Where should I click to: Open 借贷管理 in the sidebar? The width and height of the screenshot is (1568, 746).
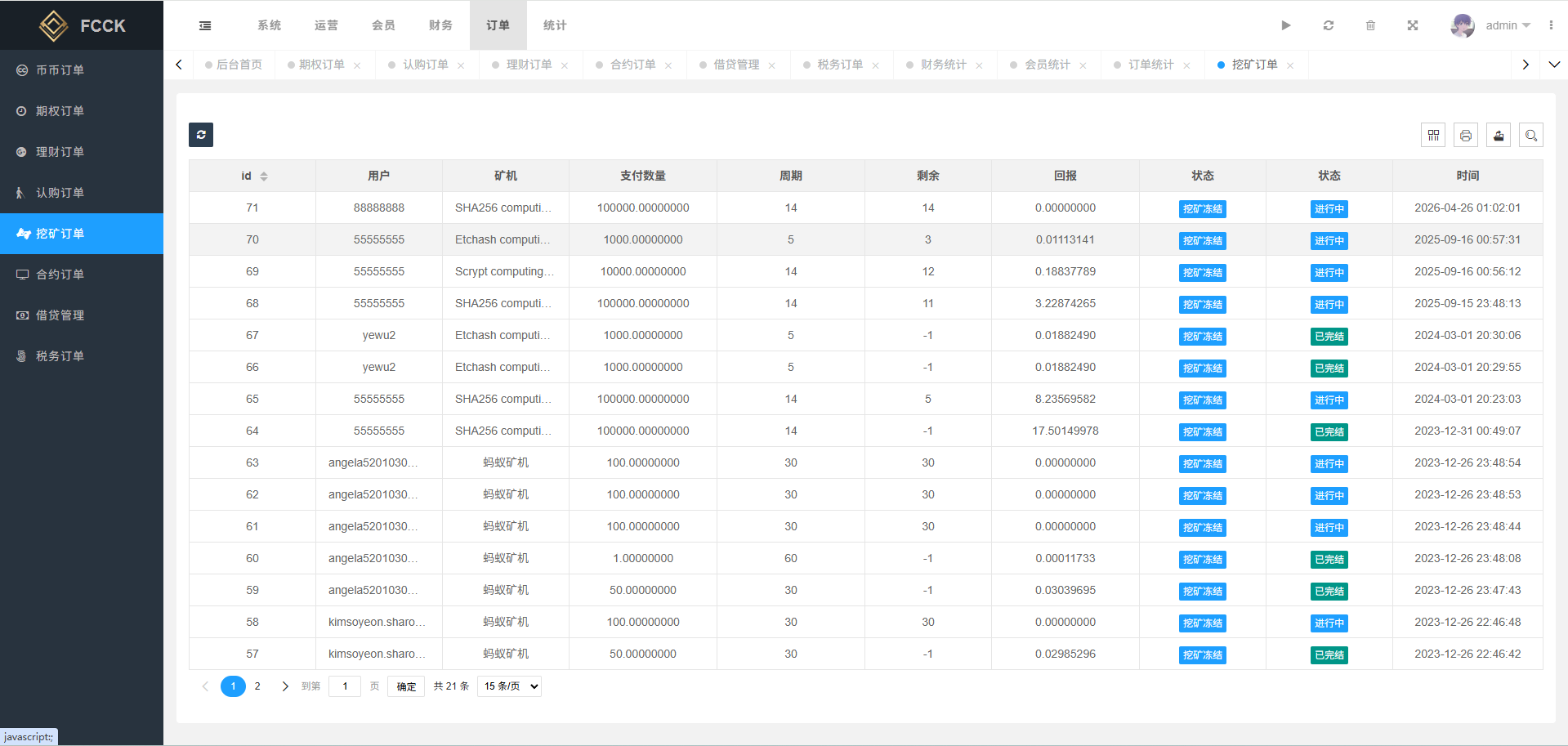(x=60, y=315)
